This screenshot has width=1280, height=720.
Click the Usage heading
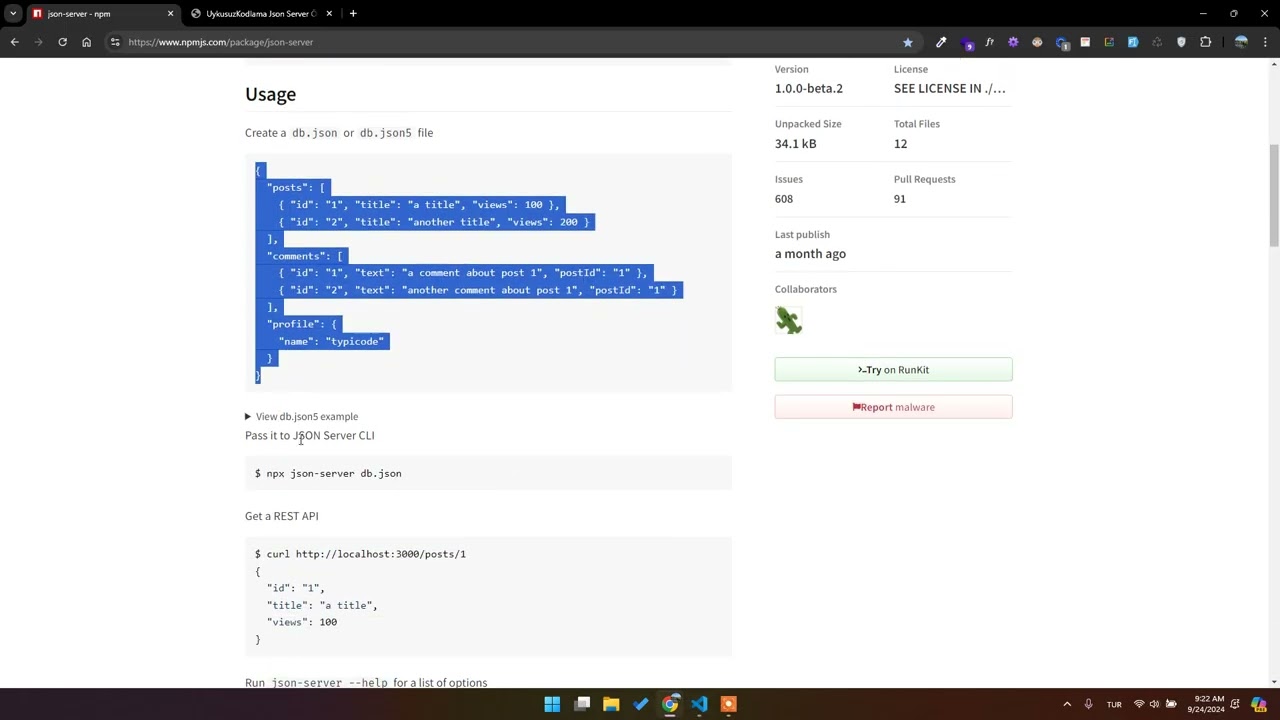270,94
